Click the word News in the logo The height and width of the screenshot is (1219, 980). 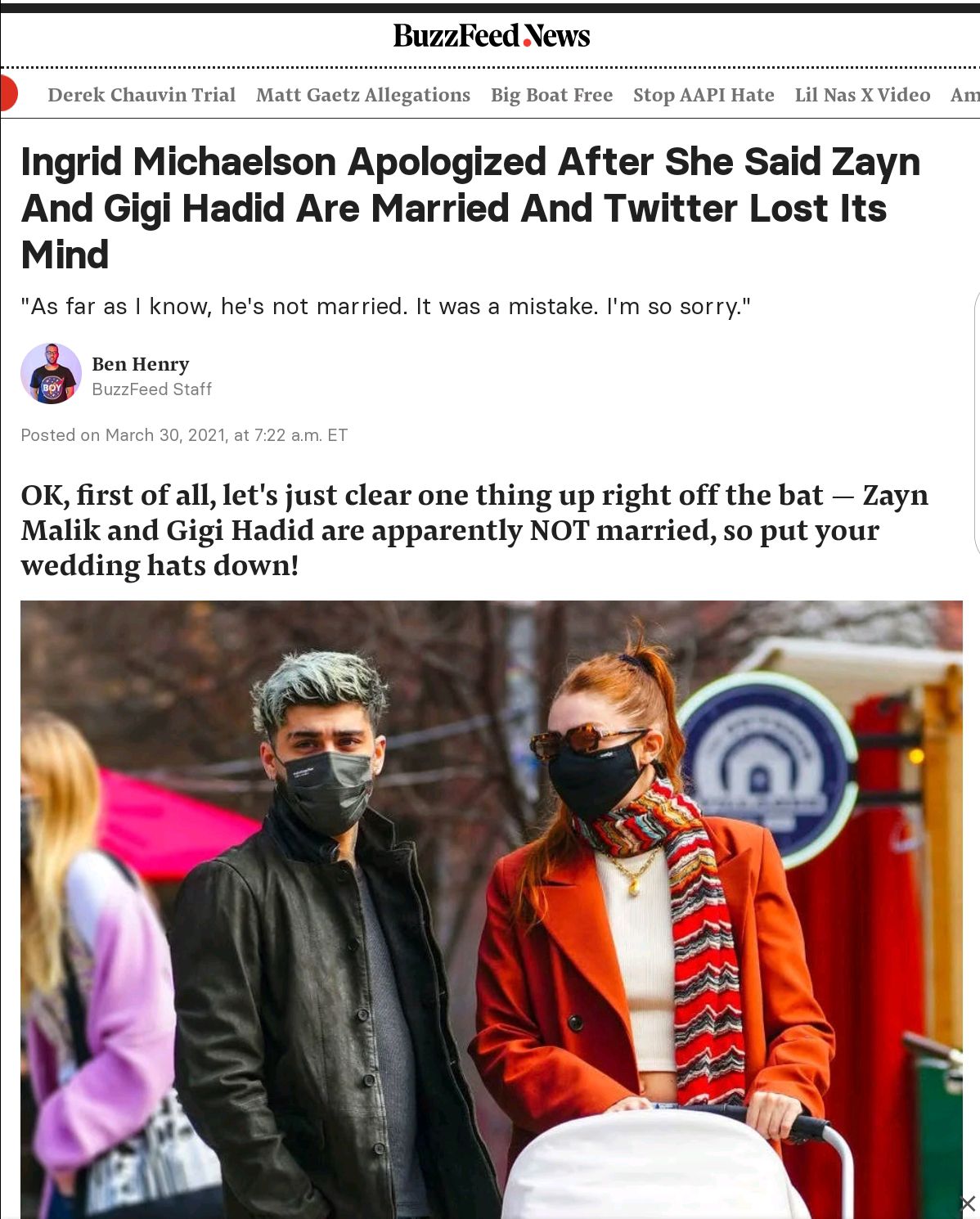556,35
